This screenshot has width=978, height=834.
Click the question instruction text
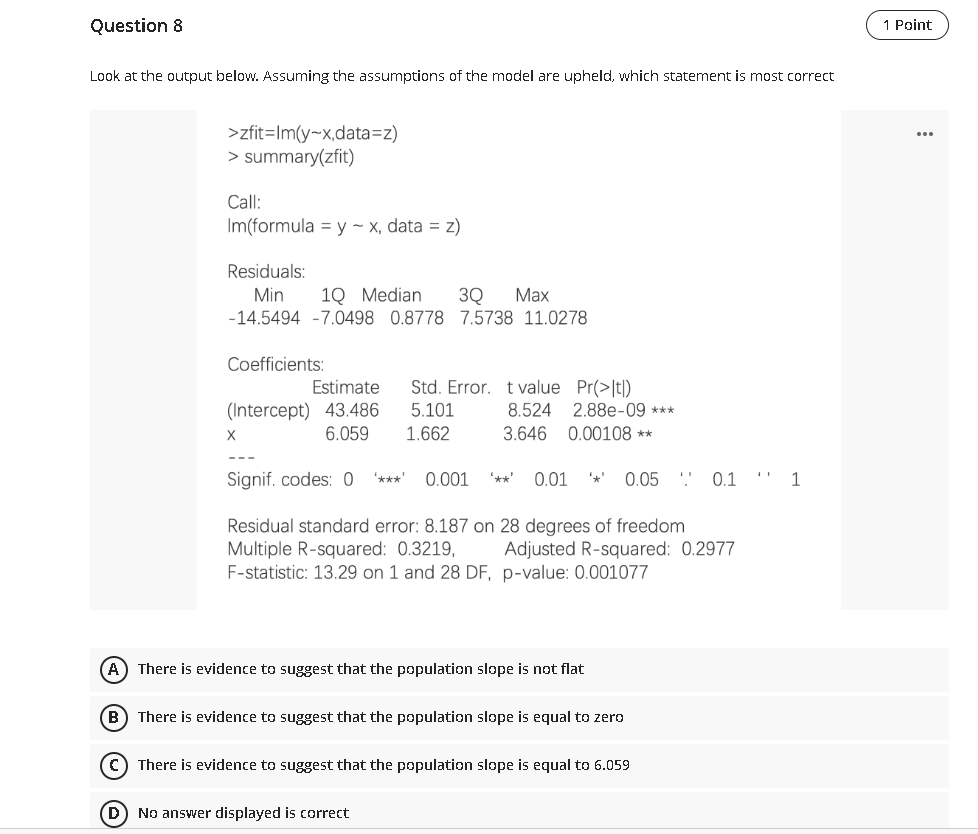[x=462, y=75]
